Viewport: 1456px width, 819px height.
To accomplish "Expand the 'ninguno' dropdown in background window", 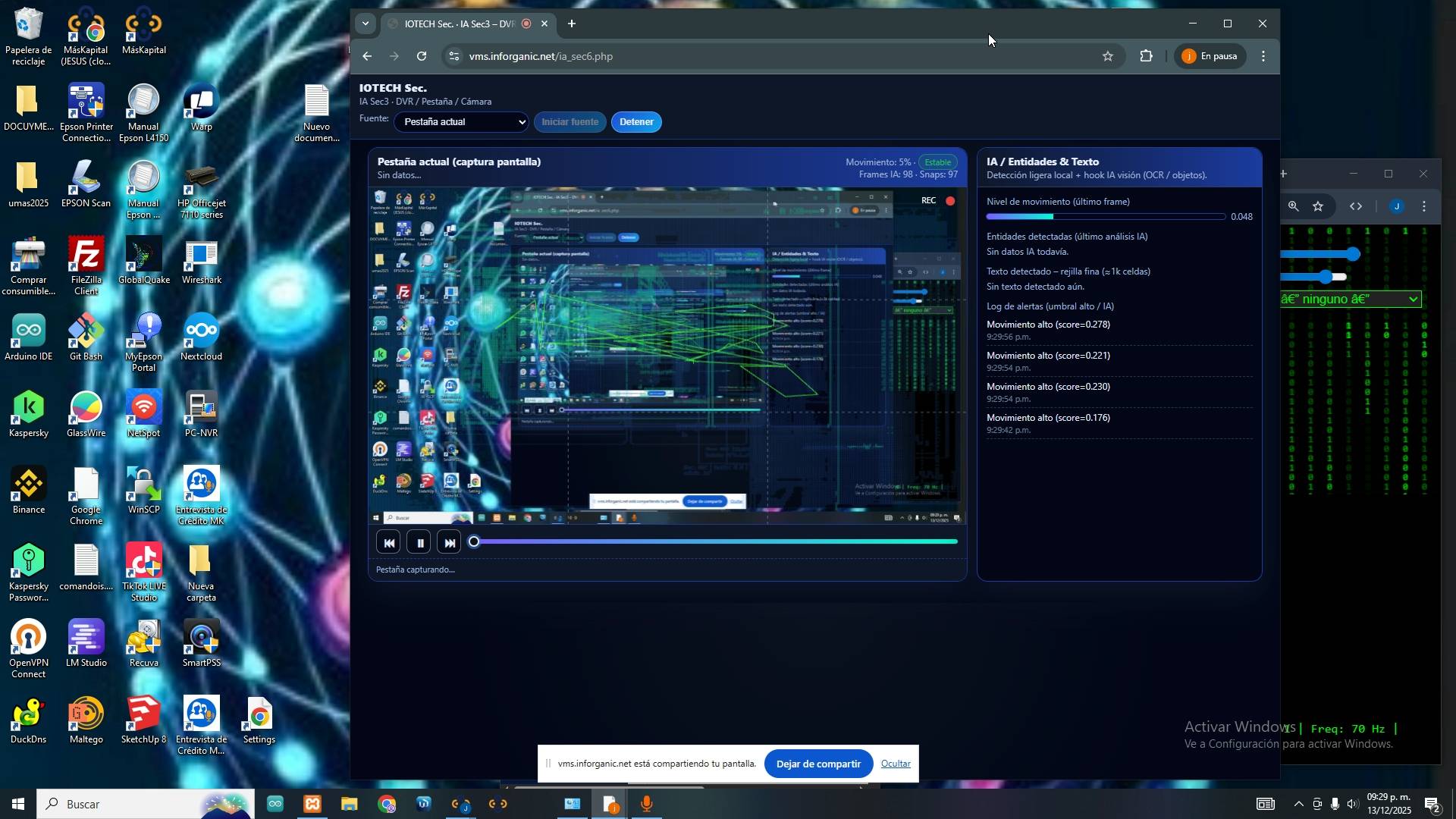I will (1350, 300).
